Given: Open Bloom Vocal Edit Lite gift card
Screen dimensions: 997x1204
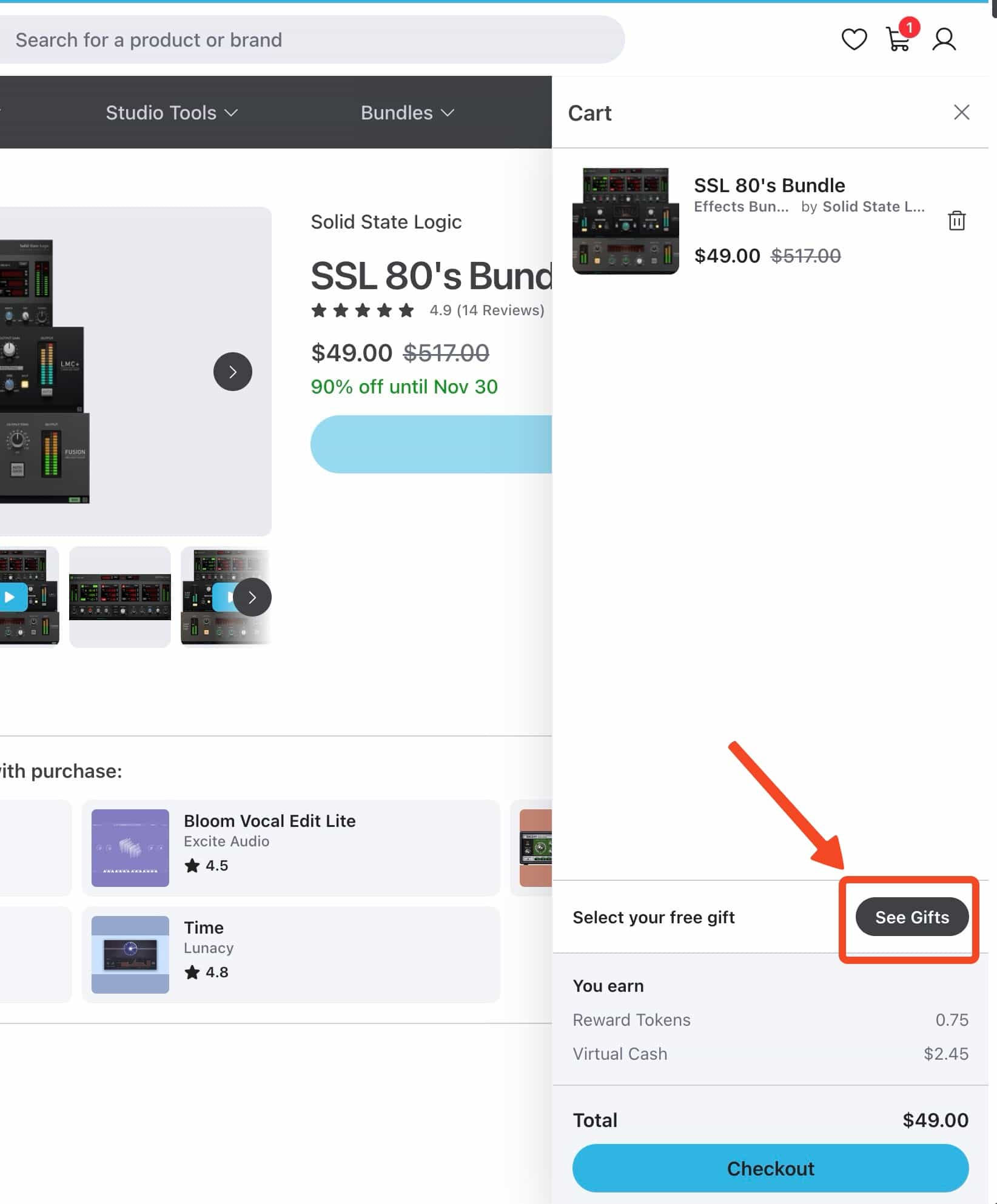Looking at the screenshot, I should (290, 848).
